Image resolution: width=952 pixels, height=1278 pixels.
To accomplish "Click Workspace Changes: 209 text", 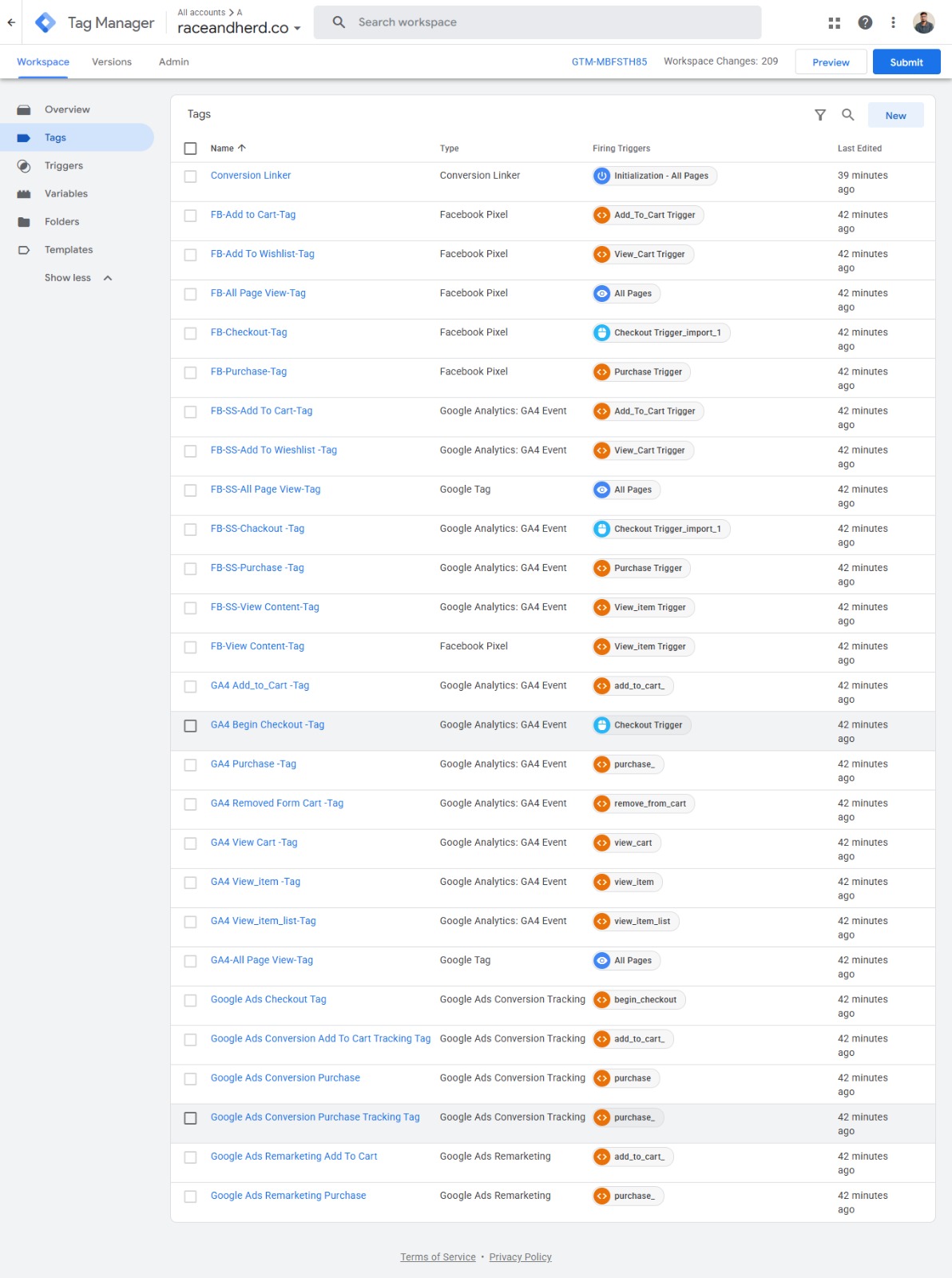I will click(x=720, y=62).
